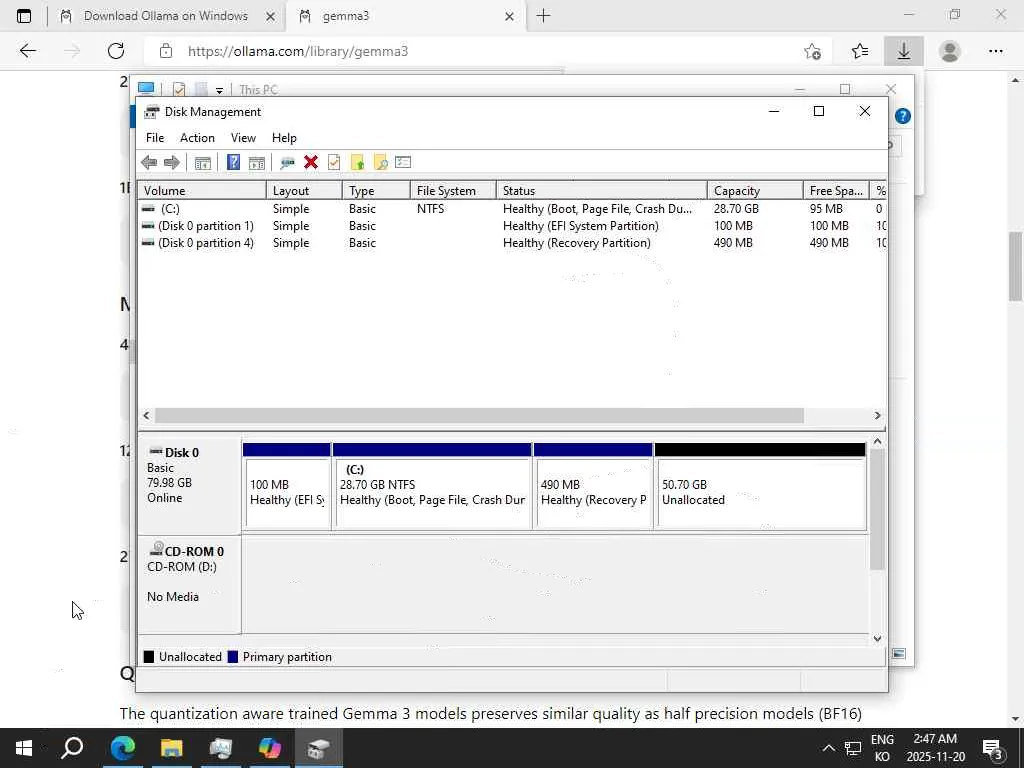Open Microsoft Edge from the taskbar
Screen dimensions: 1024x768
click(x=122, y=748)
